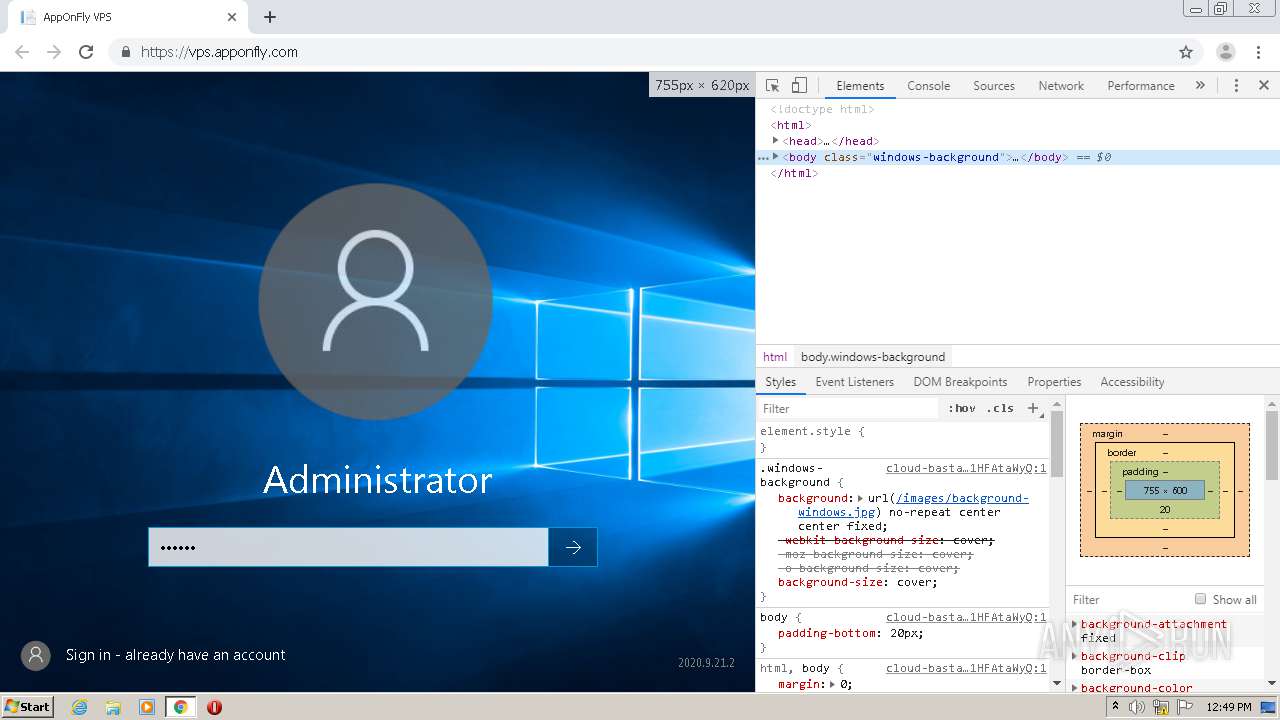
Task: Click the inspect element picker icon
Action: click(772, 86)
